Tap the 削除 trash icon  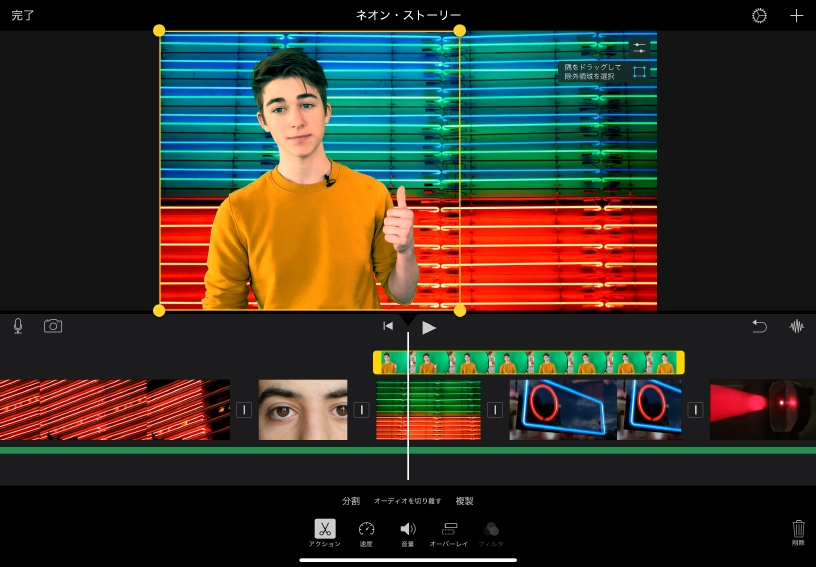[x=798, y=530]
